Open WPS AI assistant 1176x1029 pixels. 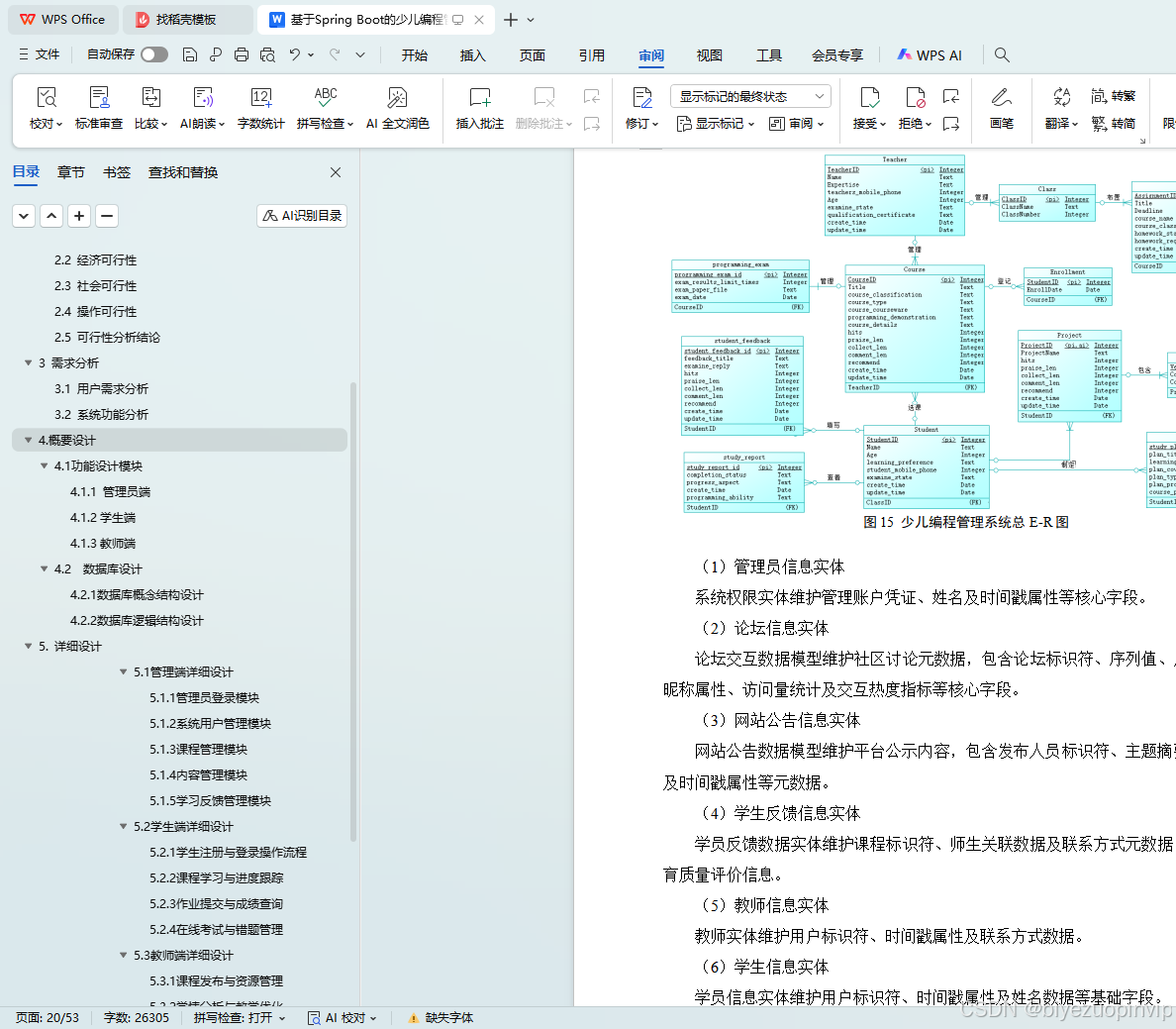929,54
